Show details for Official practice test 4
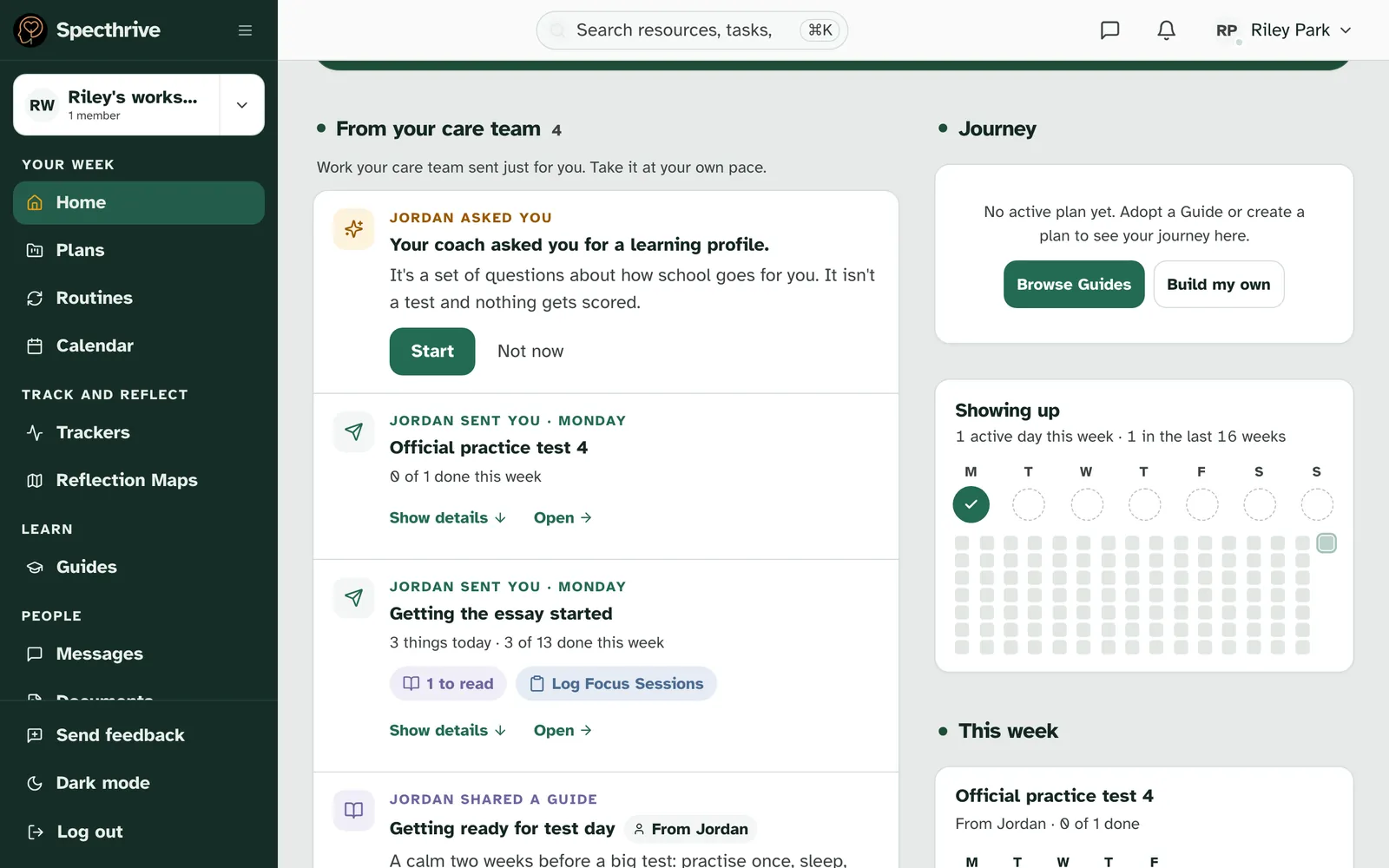The height and width of the screenshot is (868, 1389). (x=448, y=517)
